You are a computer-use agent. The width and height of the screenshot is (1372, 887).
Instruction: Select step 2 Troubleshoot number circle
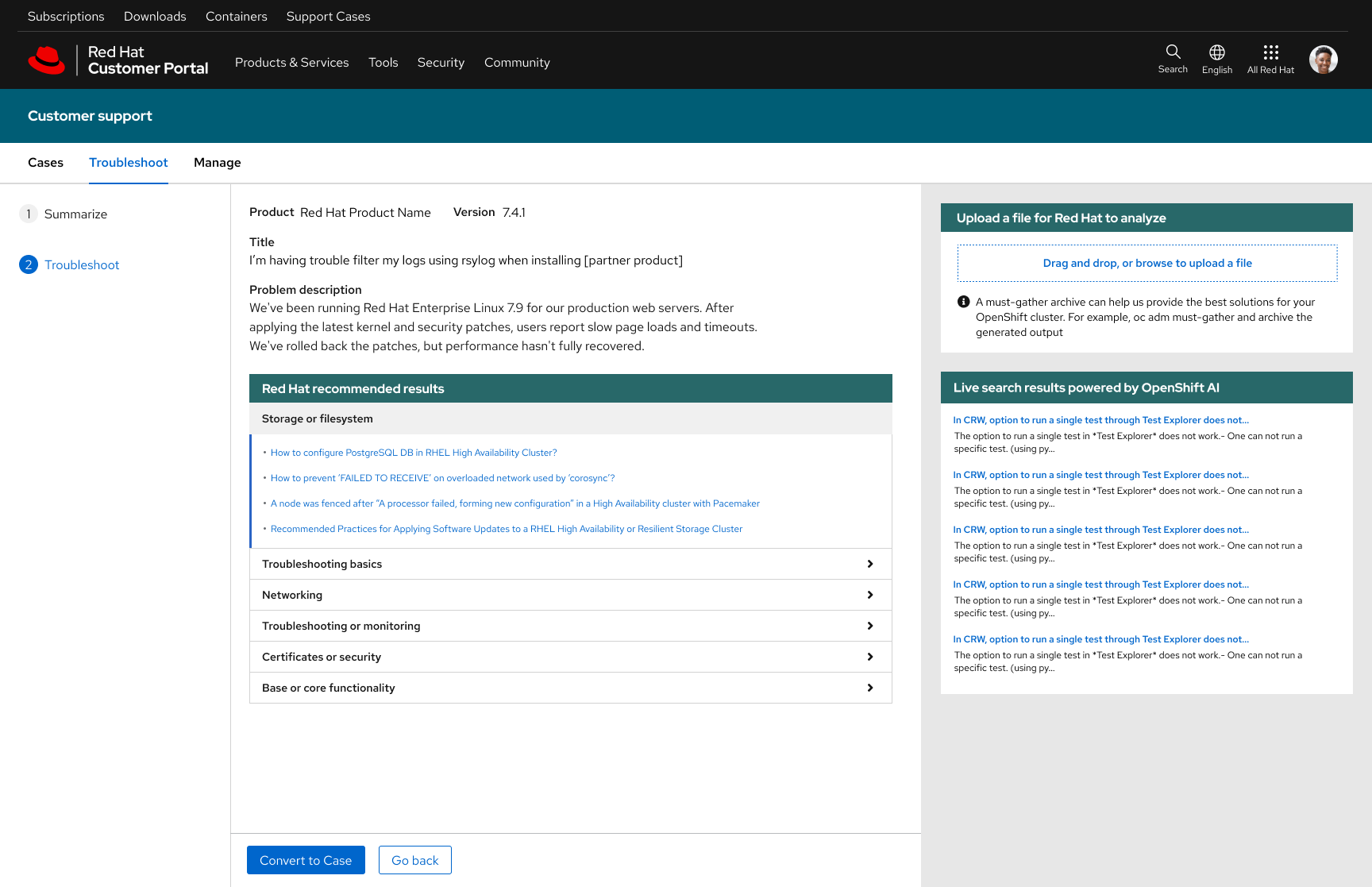coord(29,264)
